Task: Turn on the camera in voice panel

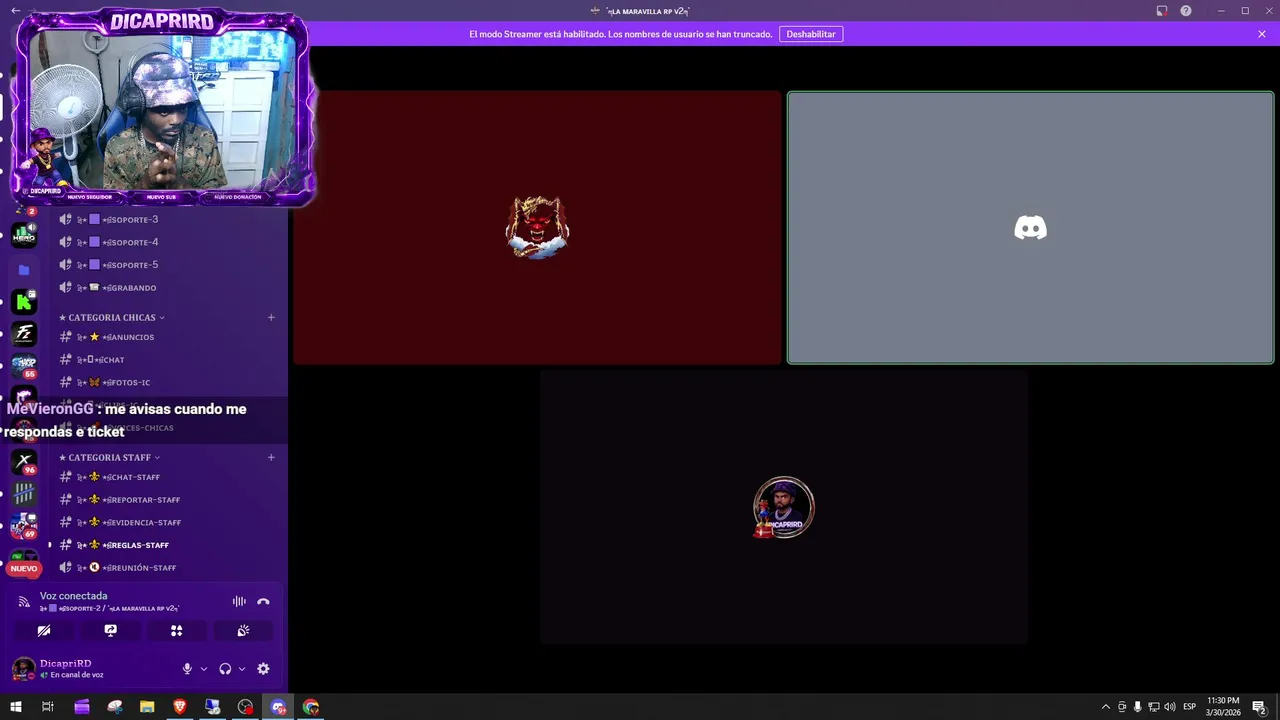Action: [x=44, y=631]
